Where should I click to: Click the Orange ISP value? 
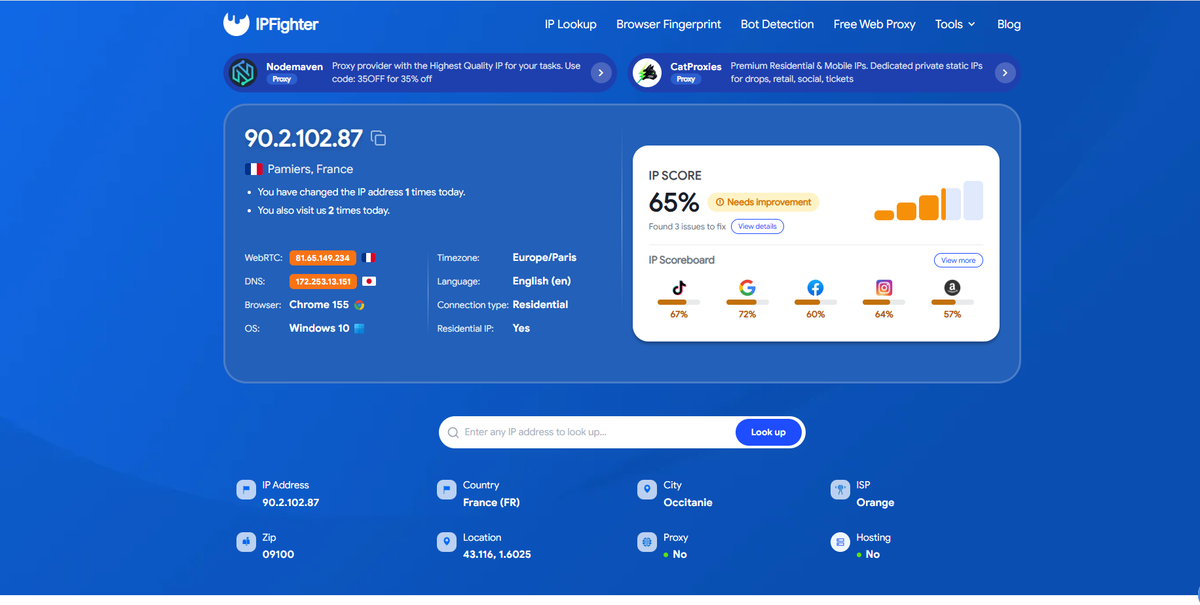(875, 502)
